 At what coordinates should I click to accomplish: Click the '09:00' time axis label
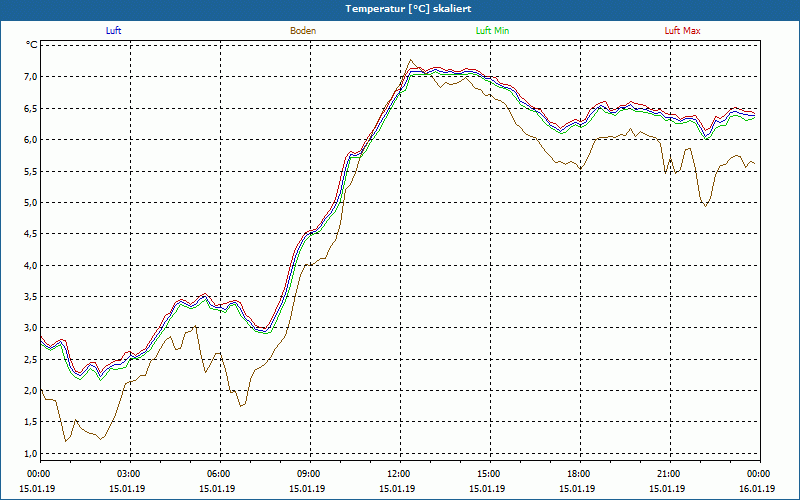click(310, 474)
